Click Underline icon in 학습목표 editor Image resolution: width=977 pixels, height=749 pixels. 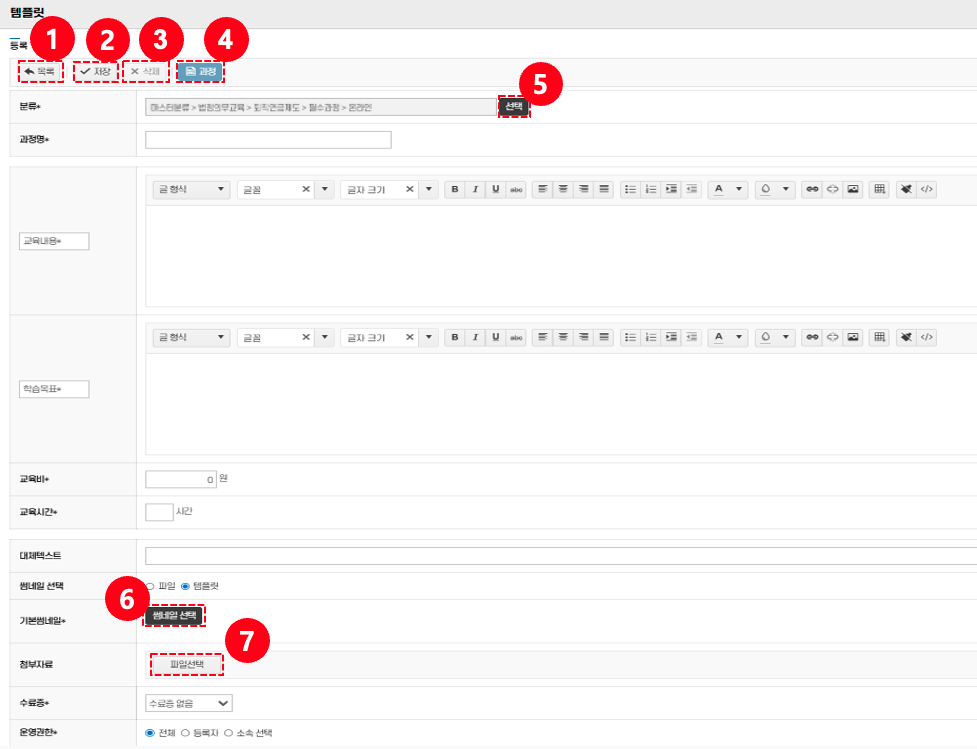coord(496,337)
